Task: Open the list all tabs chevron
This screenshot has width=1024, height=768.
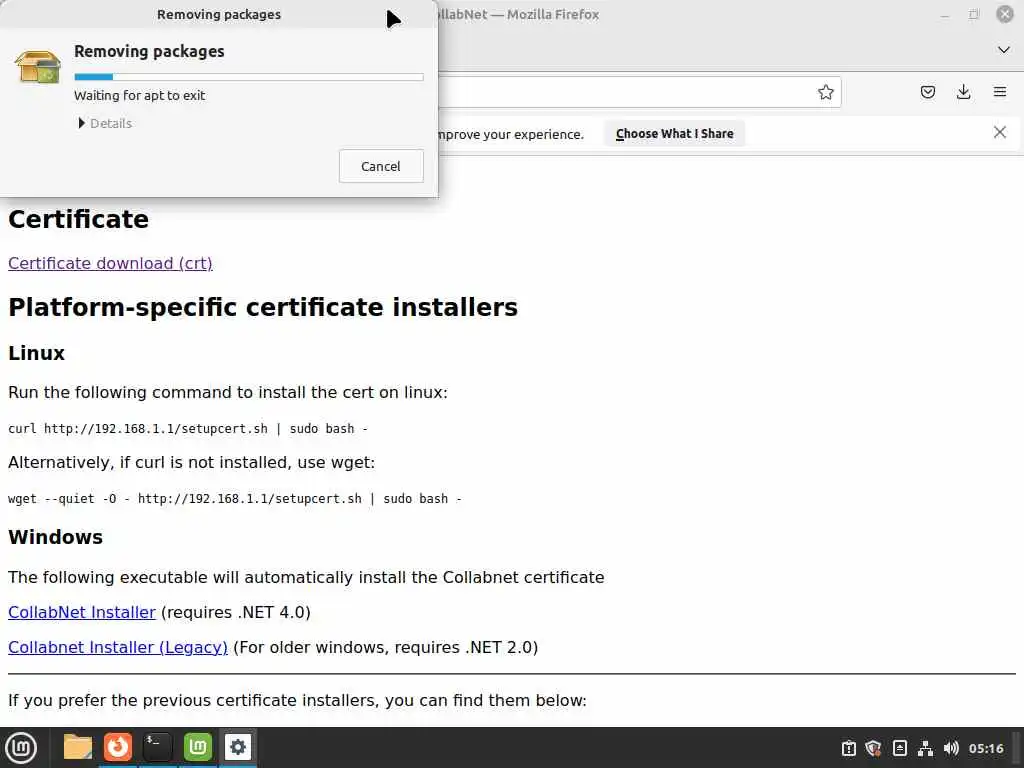Action: [1004, 50]
